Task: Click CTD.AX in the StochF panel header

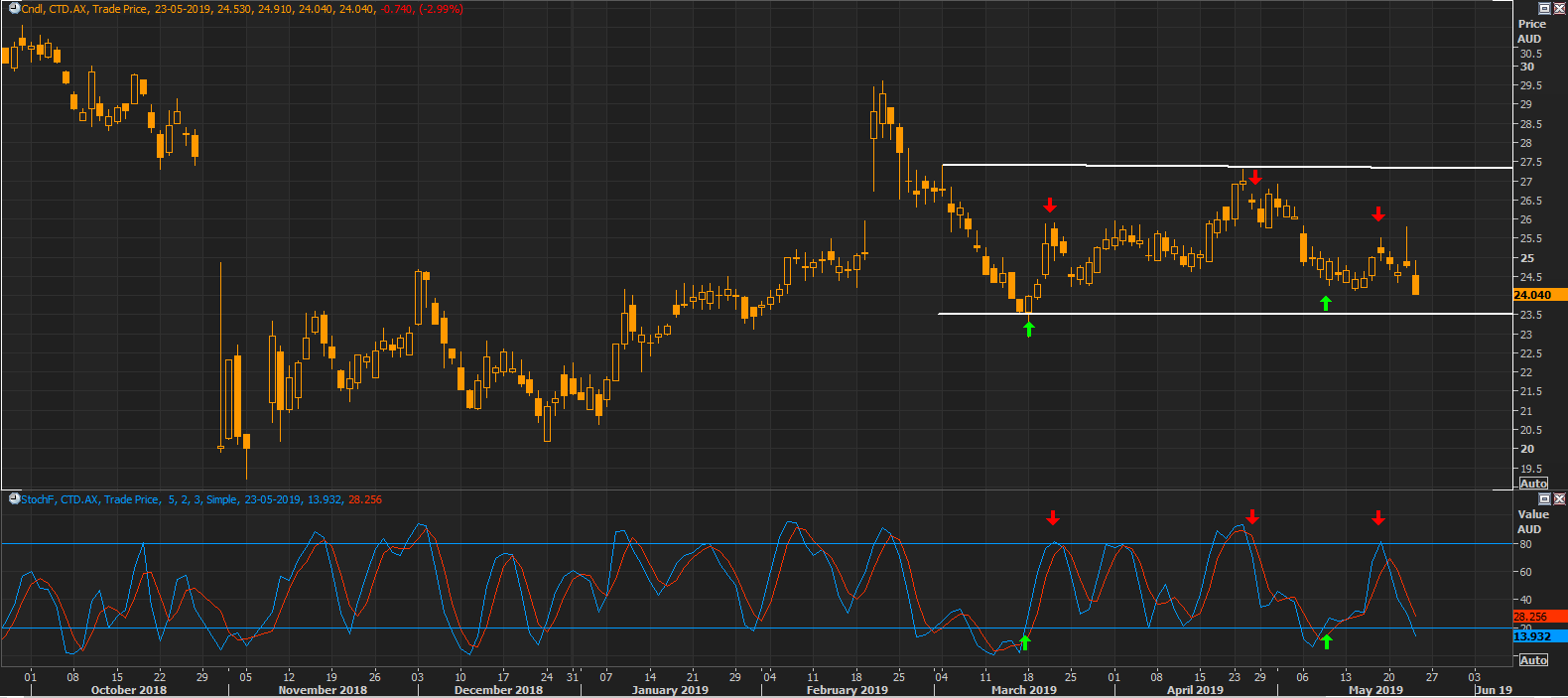Action: tap(79, 499)
